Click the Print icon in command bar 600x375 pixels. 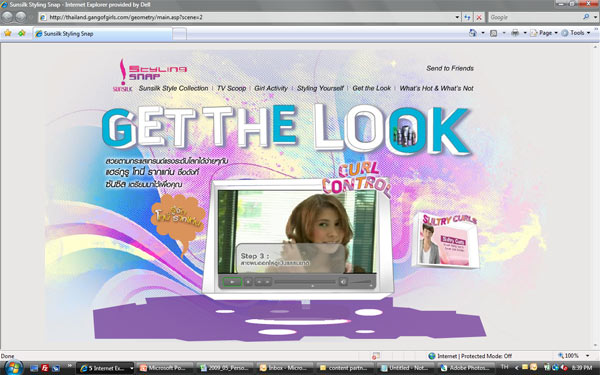[x=515, y=33]
